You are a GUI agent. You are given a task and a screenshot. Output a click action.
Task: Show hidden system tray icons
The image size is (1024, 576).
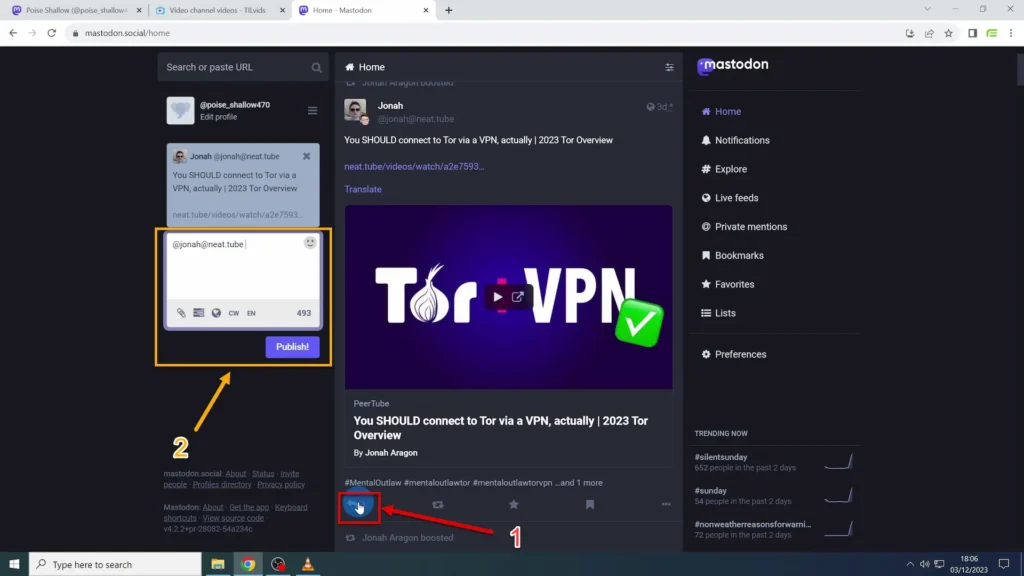910,564
